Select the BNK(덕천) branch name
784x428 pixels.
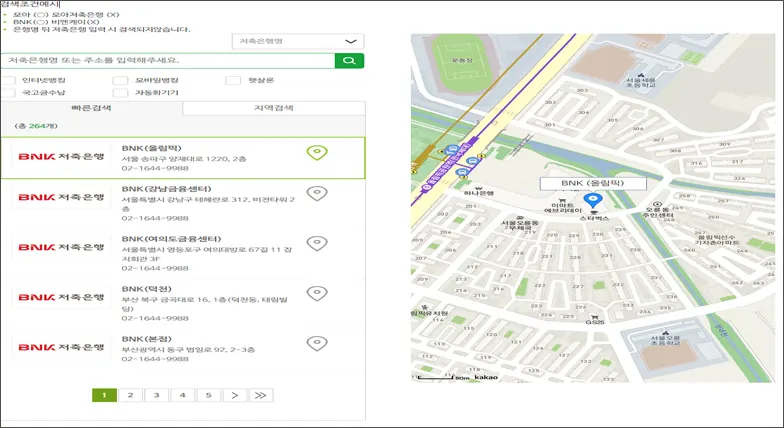(x=146, y=289)
